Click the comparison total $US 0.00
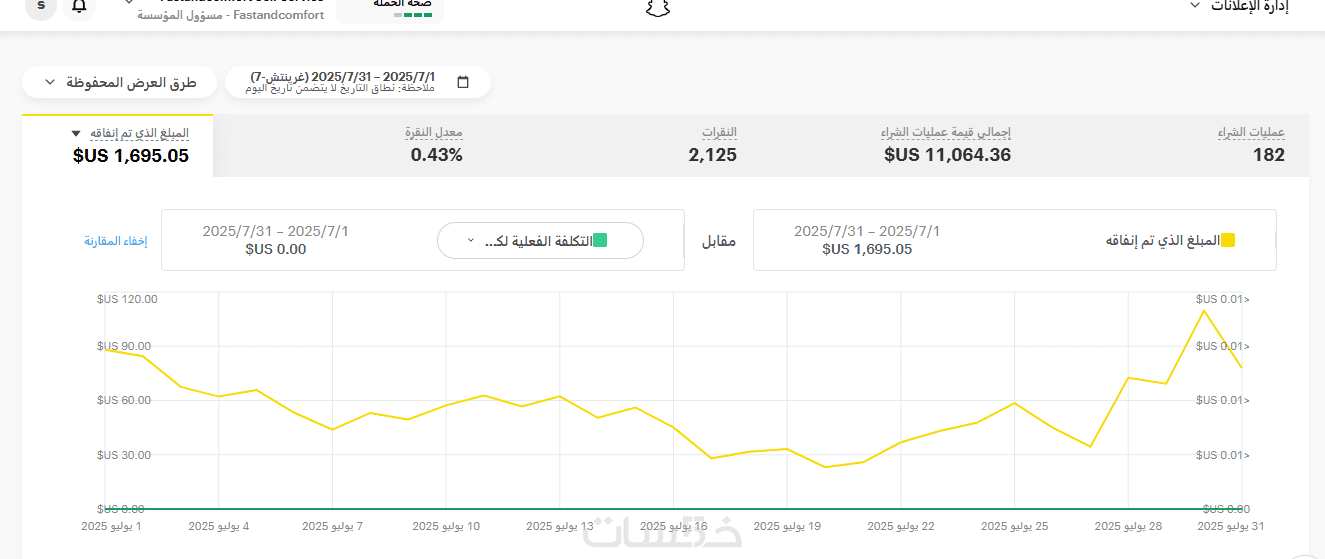Viewport: 1325px width, 559px height. [x=276, y=249]
